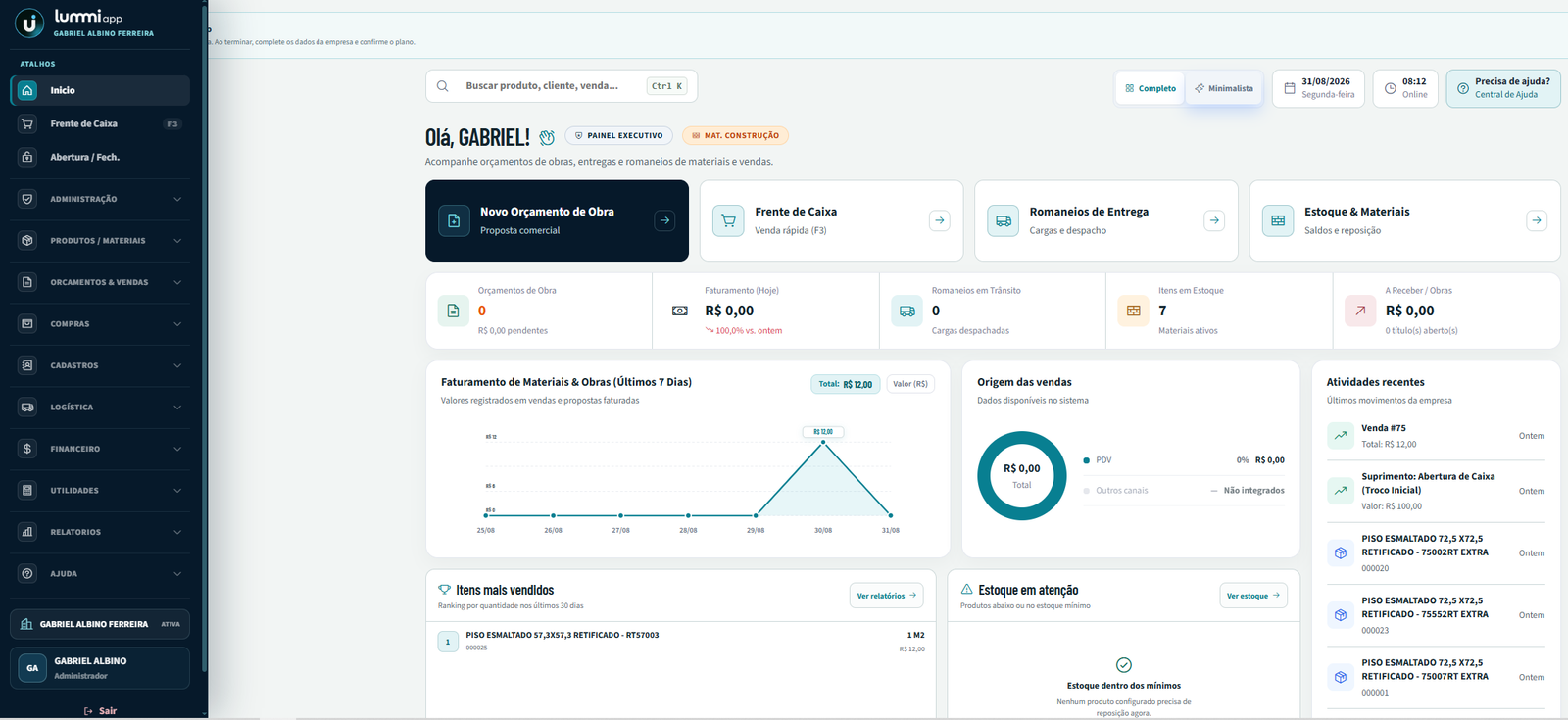Expand the Logística sidebar section

click(x=100, y=407)
